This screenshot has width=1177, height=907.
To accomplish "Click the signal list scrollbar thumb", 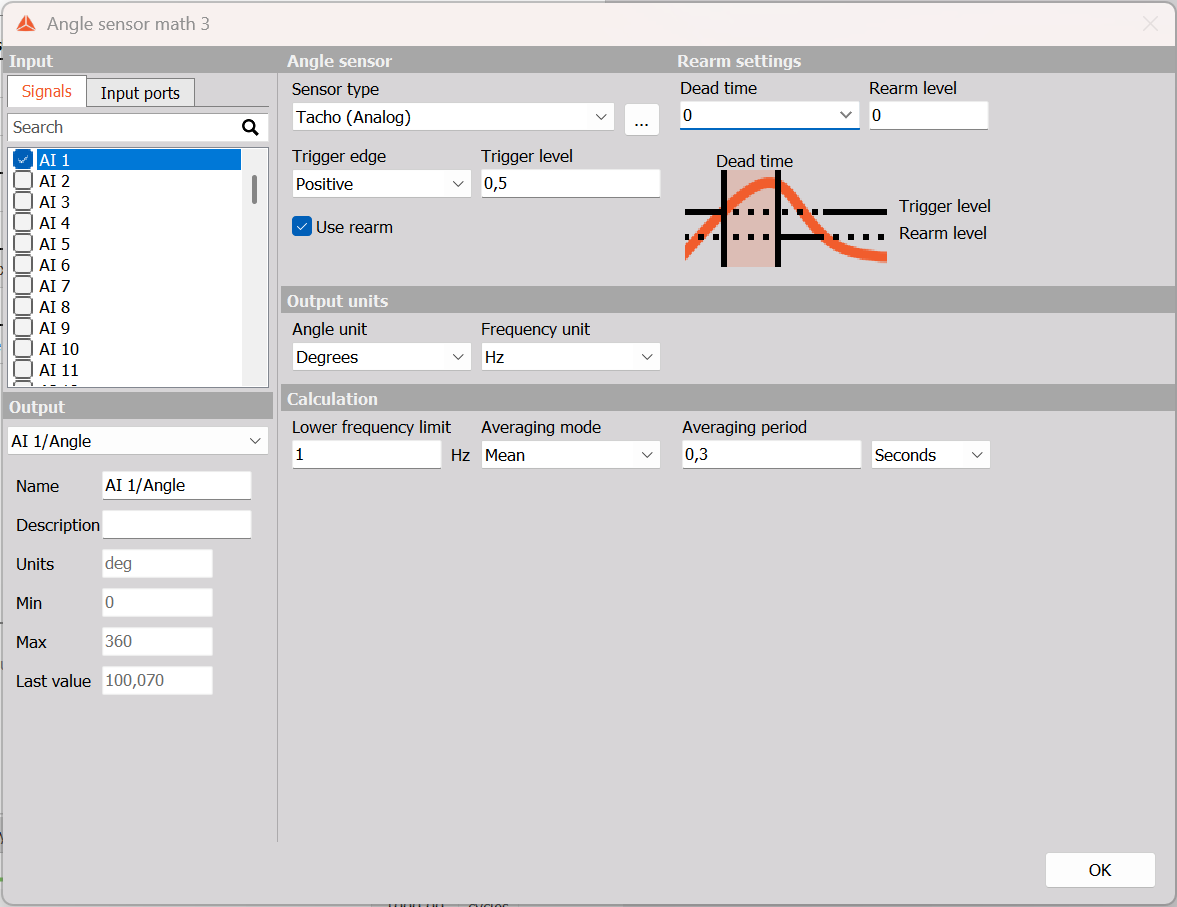I will click(x=254, y=189).
